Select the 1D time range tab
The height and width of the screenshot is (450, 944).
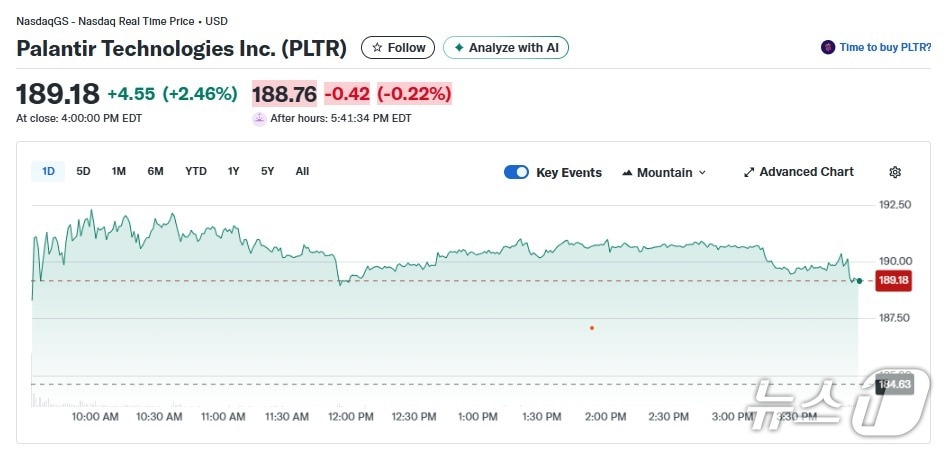[48, 171]
